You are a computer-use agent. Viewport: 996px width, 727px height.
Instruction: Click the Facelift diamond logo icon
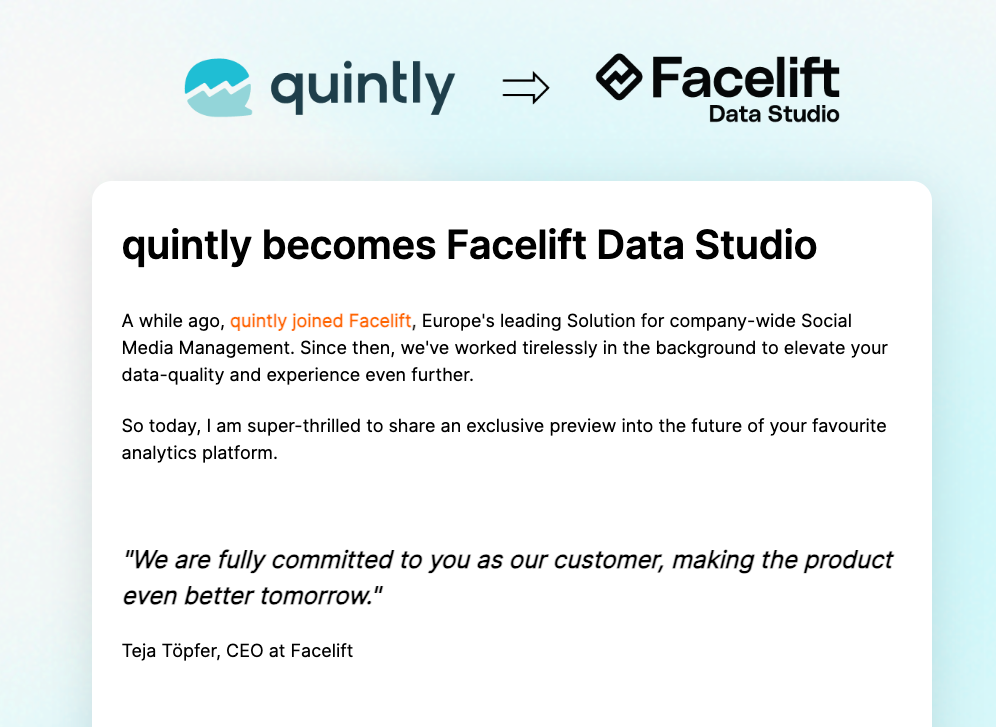tap(619, 77)
